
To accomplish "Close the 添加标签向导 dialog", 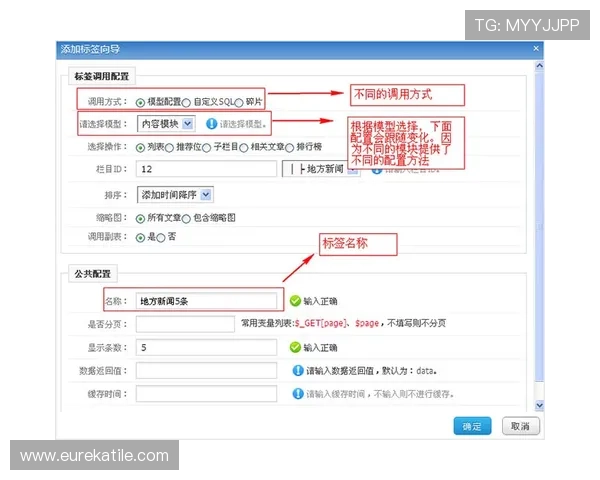I will pos(536,49).
